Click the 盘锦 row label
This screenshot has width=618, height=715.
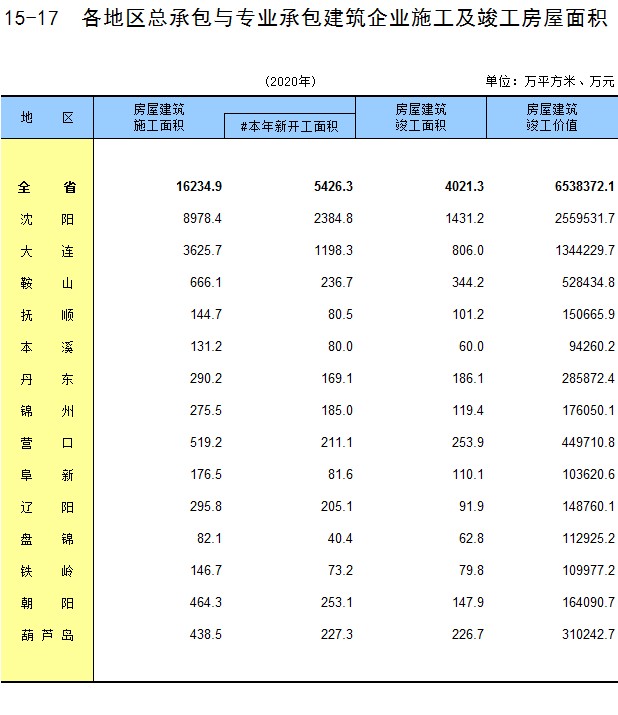point(47,539)
